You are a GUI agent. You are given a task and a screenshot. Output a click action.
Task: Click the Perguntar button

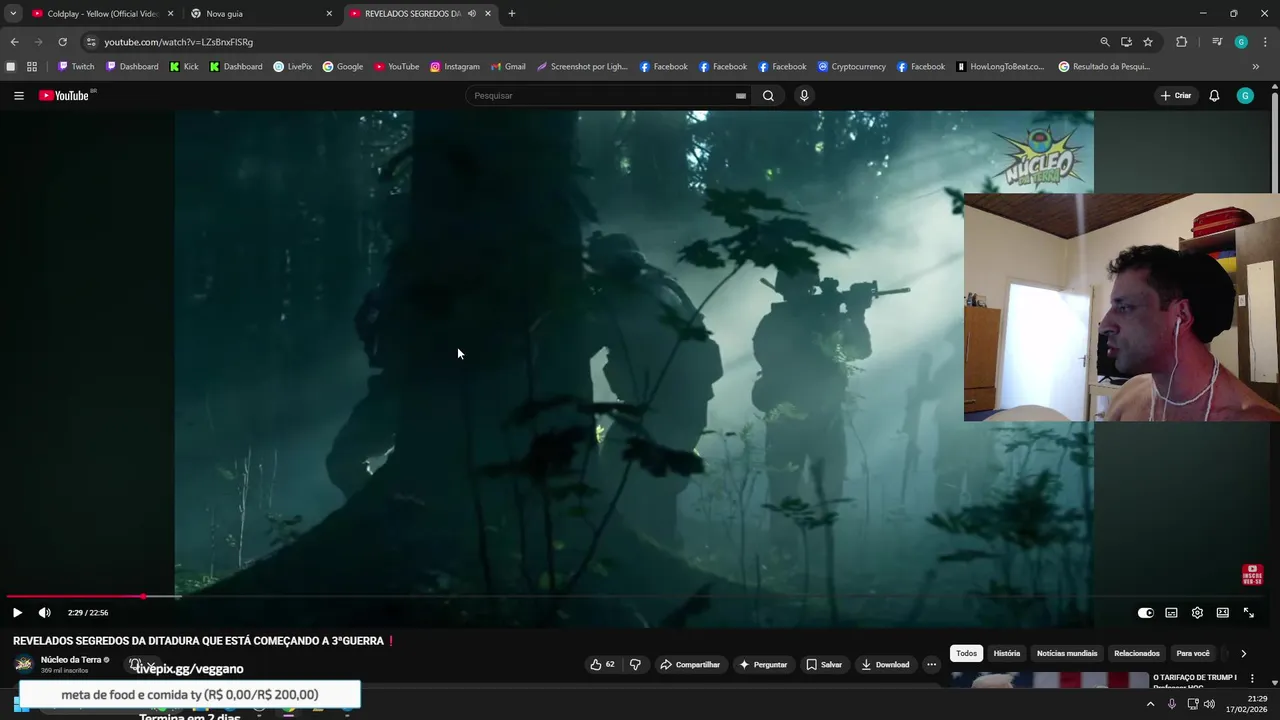(763, 665)
